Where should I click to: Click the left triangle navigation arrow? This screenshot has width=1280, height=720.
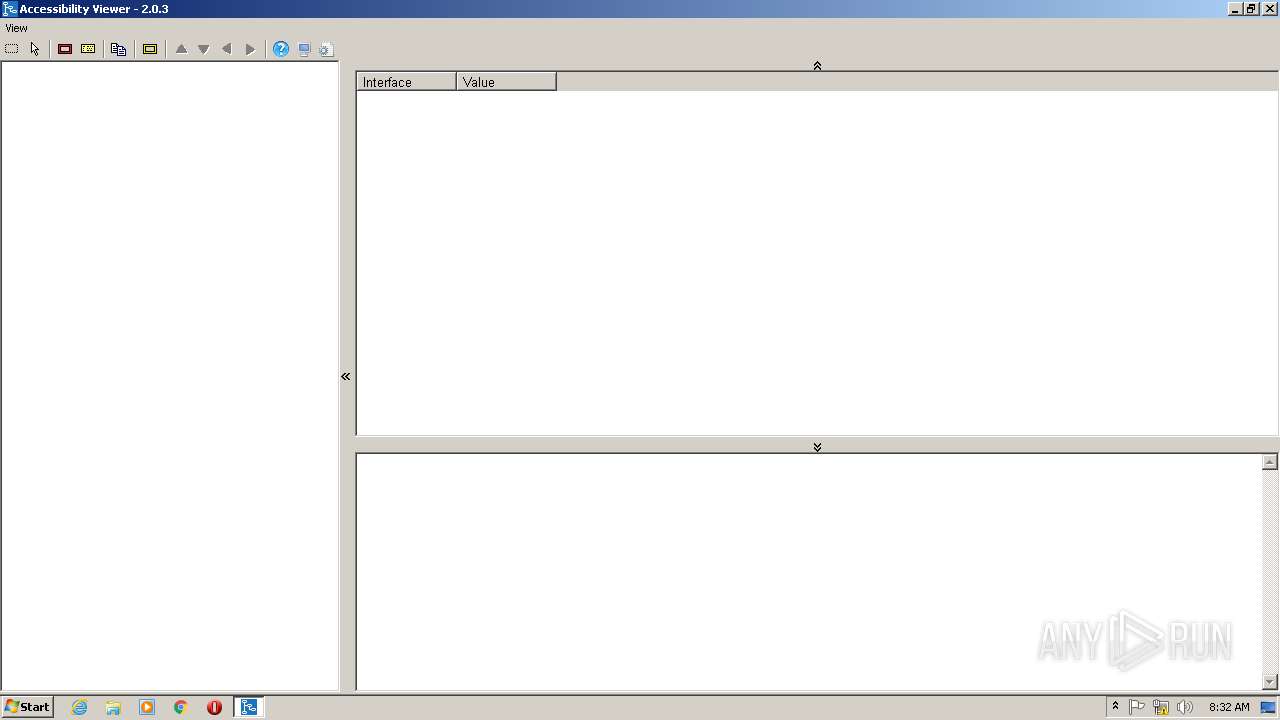pos(226,49)
